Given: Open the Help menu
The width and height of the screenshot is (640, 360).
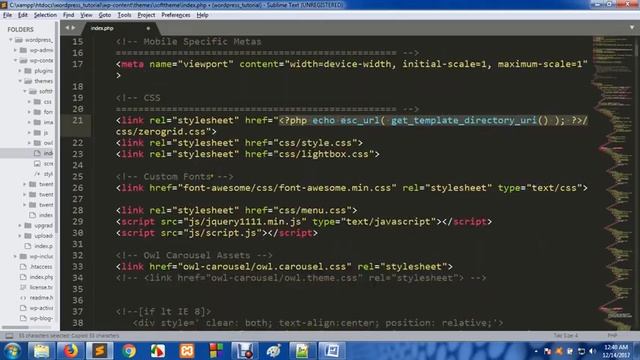Looking at the screenshot, I should [202, 15].
